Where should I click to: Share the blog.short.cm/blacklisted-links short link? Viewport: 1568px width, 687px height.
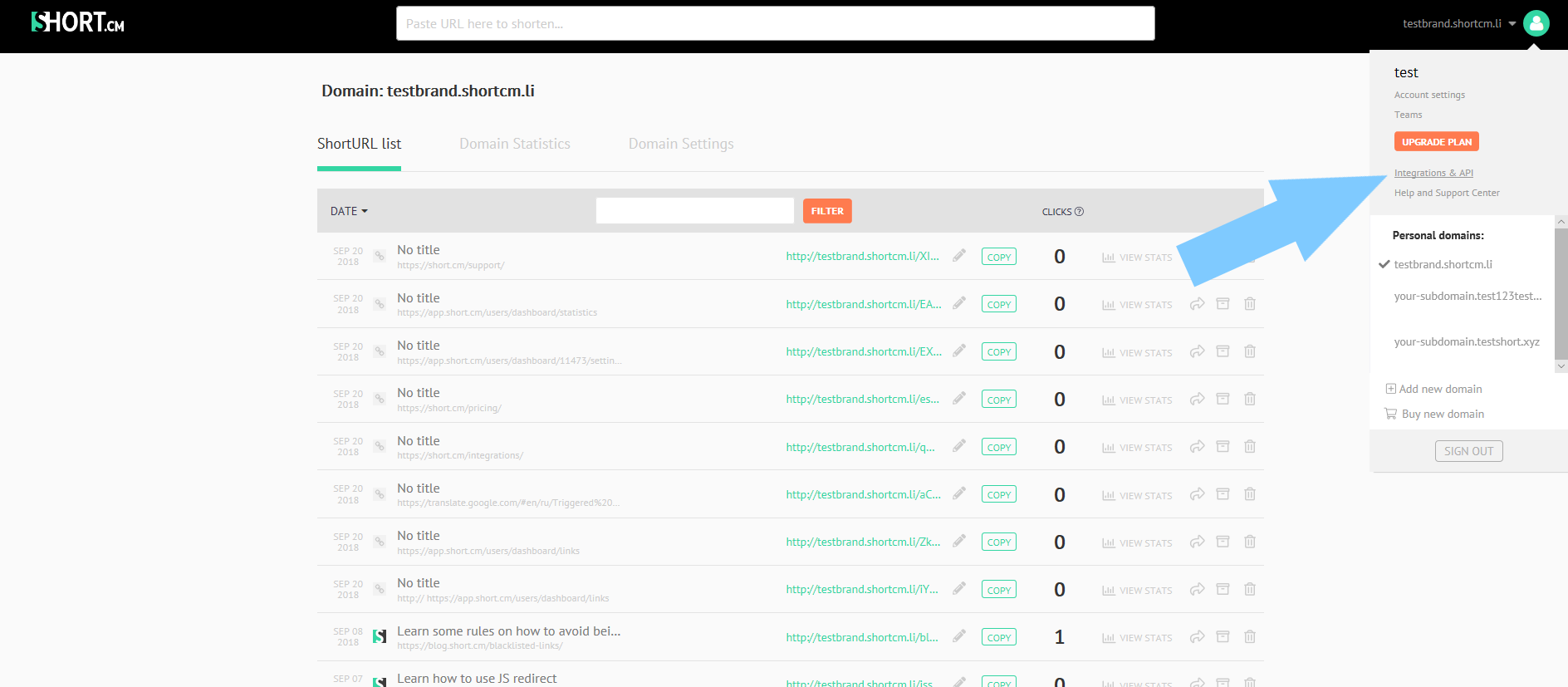[x=1197, y=637]
